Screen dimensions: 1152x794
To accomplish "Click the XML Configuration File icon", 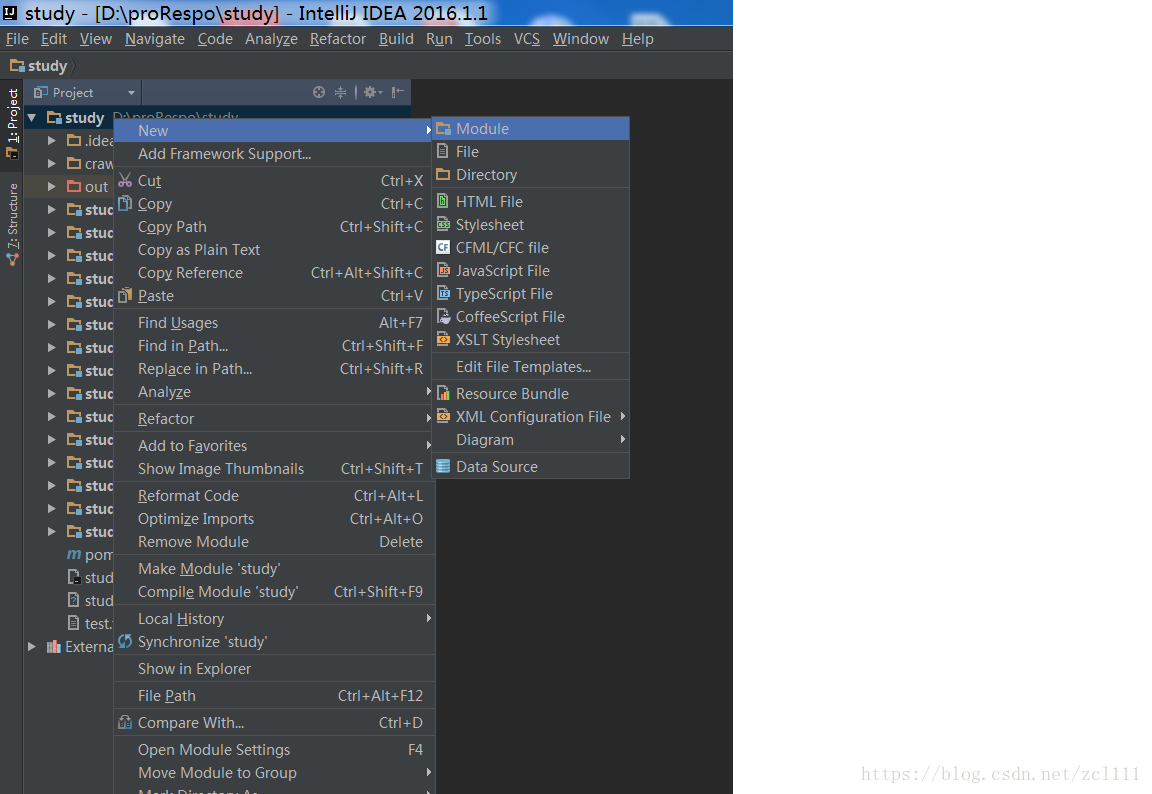I will (443, 416).
